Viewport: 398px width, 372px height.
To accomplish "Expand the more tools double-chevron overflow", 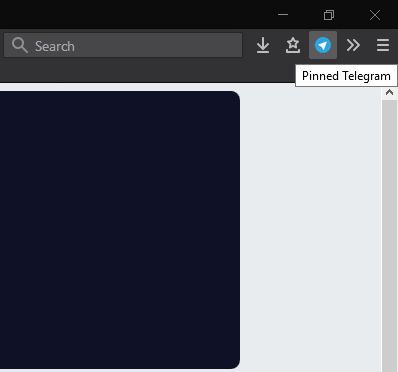I will click(x=353, y=45).
